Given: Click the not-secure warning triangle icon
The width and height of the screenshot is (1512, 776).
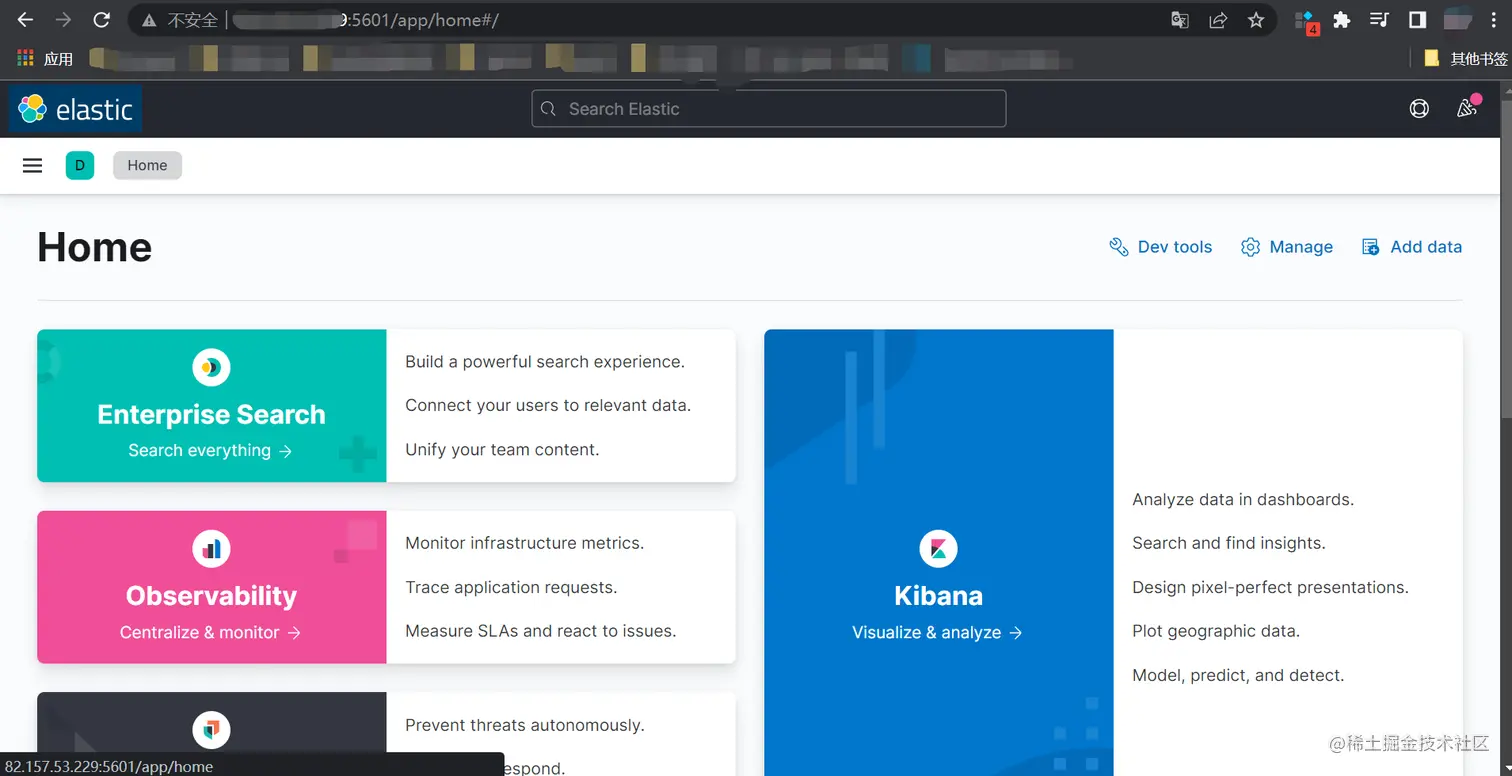Looking at the screenshot, I should coord(149,20).
